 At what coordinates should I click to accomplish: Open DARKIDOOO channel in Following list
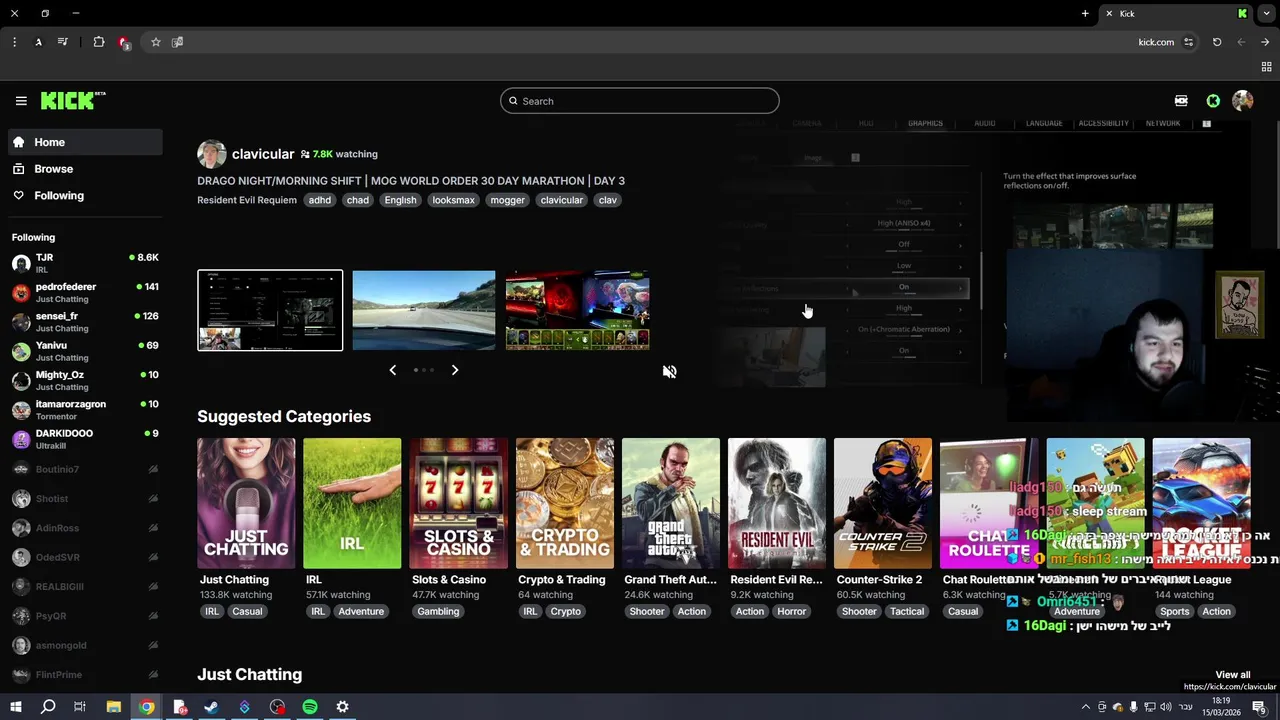coord(85,439)
